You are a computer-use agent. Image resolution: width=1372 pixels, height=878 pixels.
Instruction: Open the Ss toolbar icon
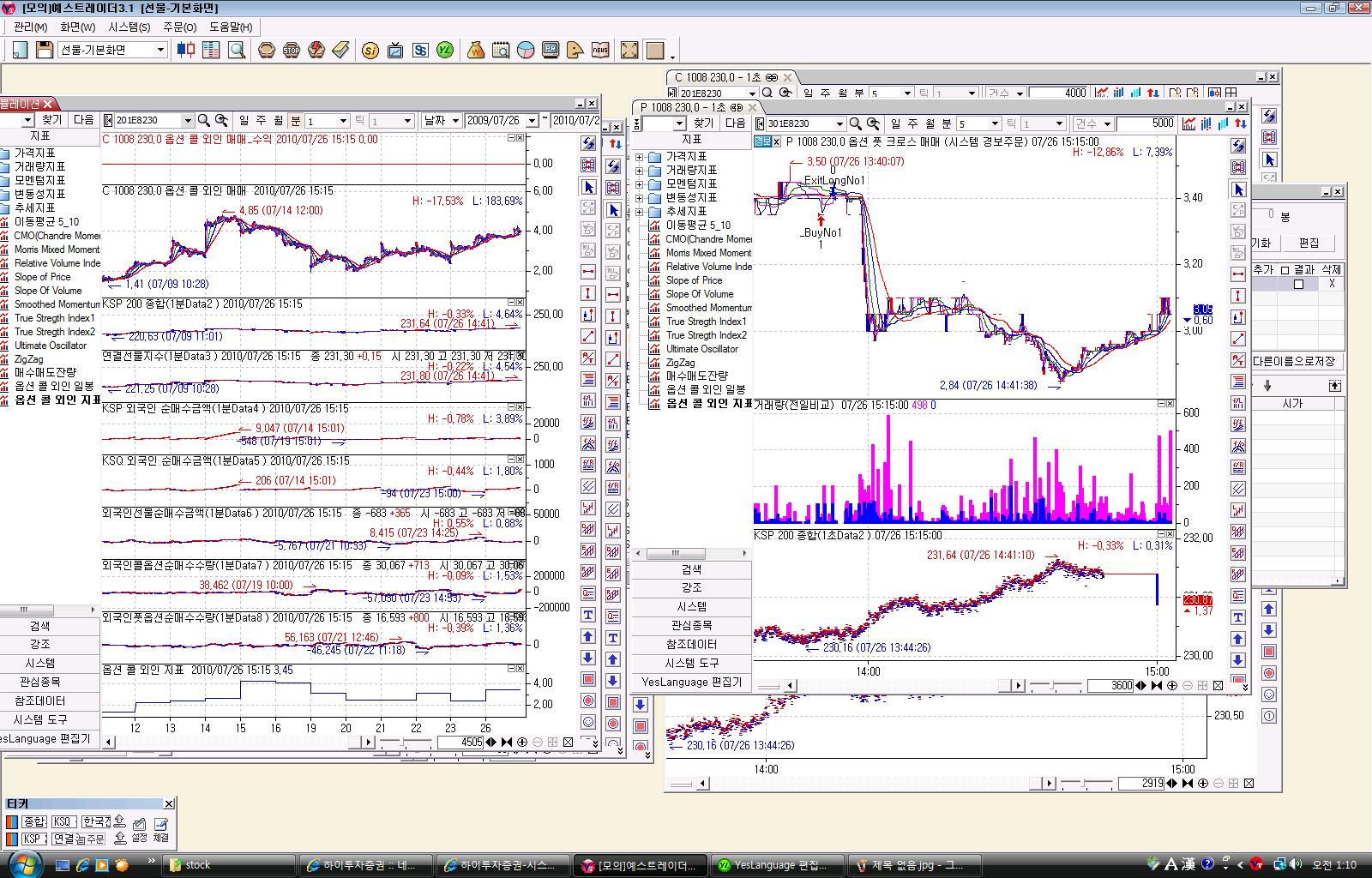(x=420, y=50)
